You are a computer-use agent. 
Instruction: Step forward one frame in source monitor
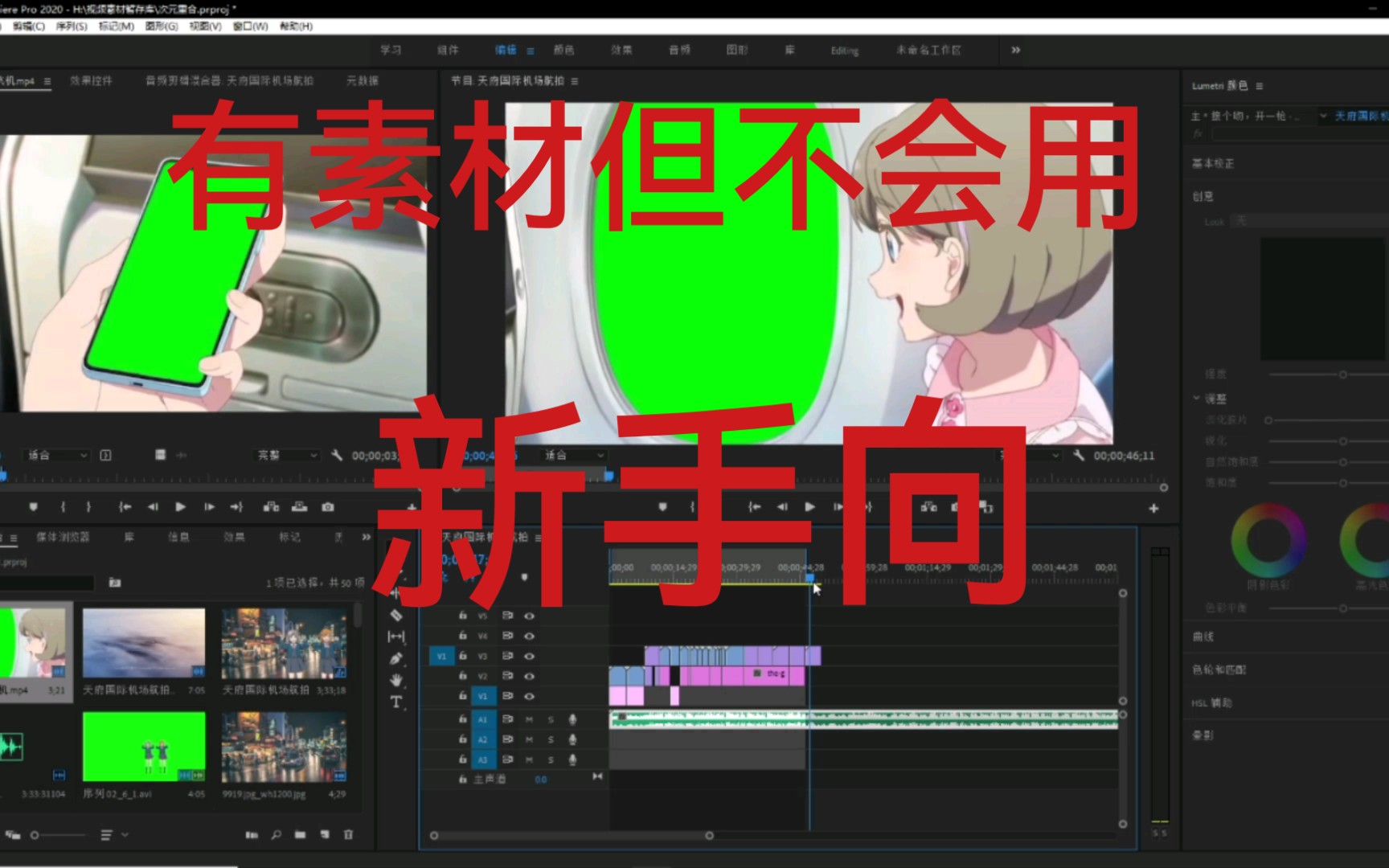pyautogui.click(x=209, y=507)
